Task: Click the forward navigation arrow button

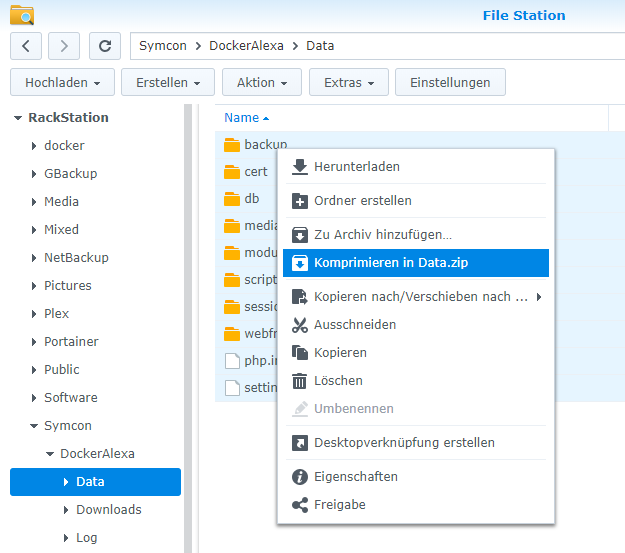Action: pos(64,46)
